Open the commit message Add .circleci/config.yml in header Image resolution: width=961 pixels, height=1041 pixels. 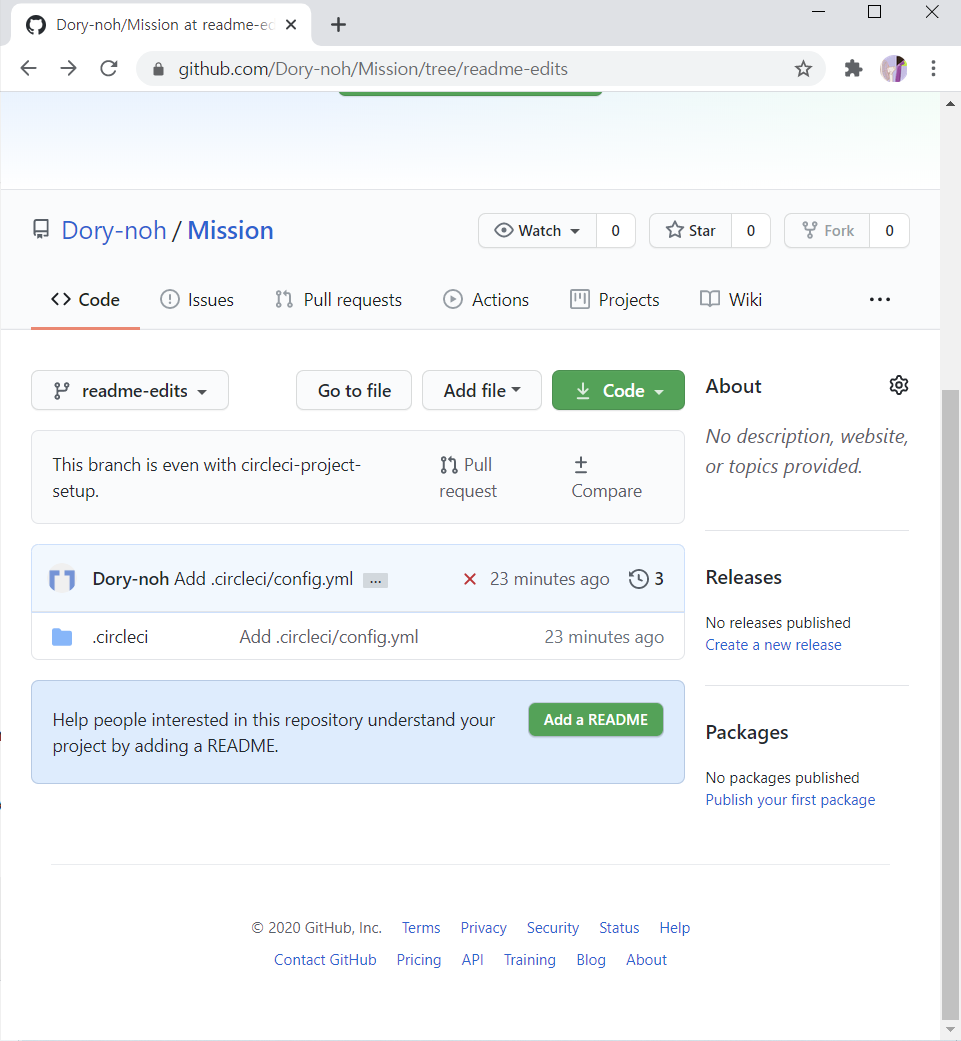tap(263, 579)
